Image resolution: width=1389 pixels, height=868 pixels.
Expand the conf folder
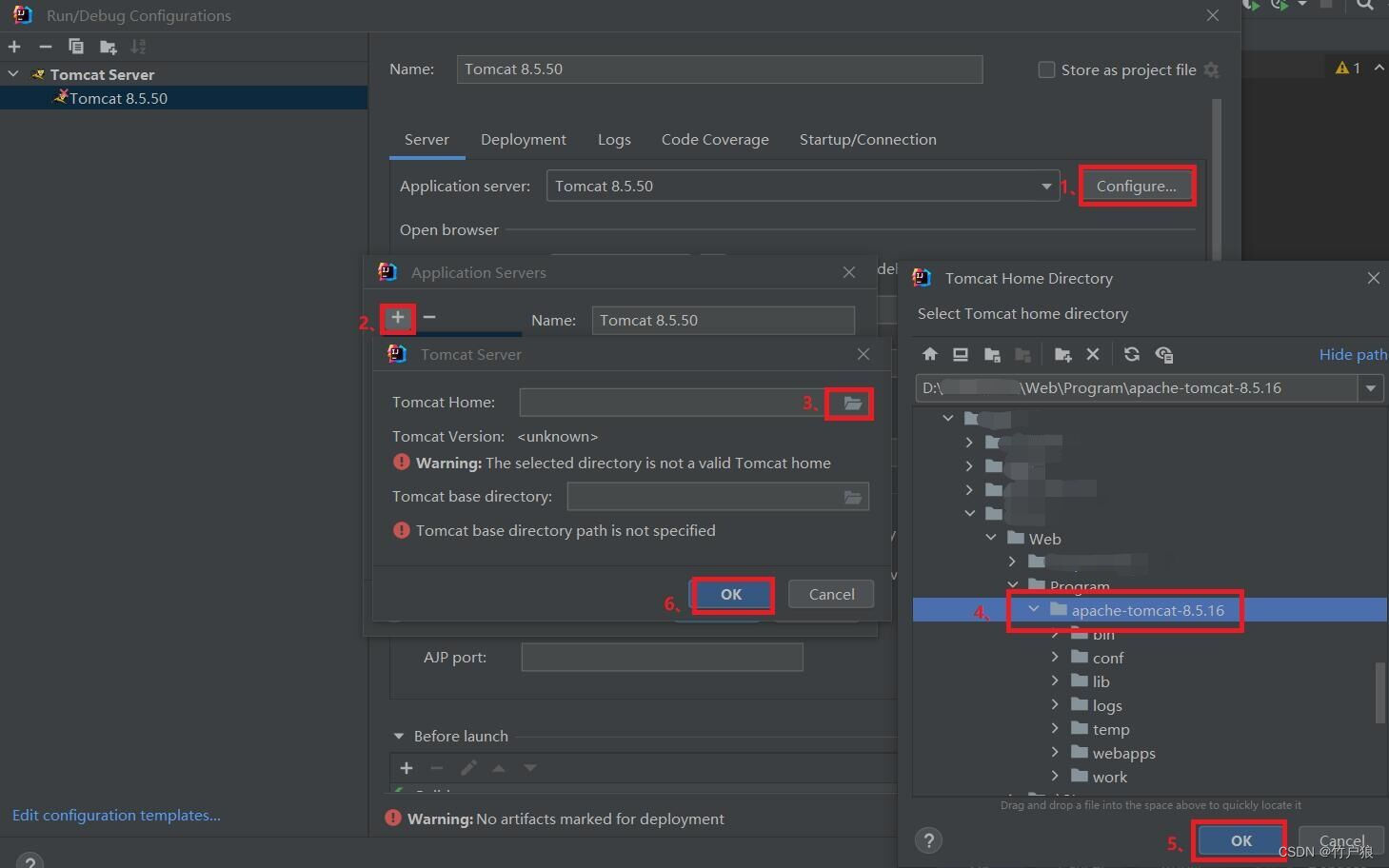(1055, 657)
